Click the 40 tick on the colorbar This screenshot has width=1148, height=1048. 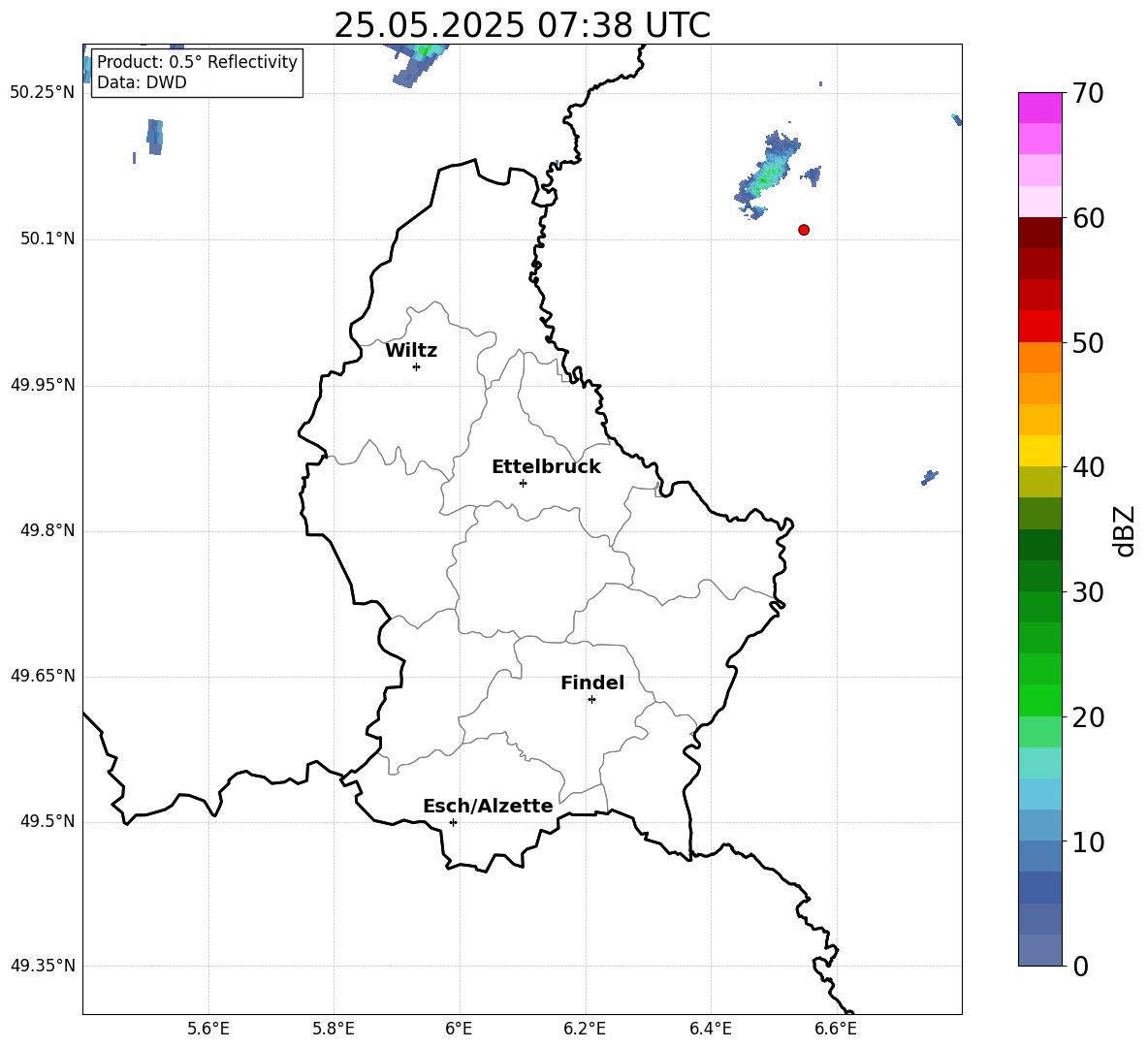[x=1088, y=467]
